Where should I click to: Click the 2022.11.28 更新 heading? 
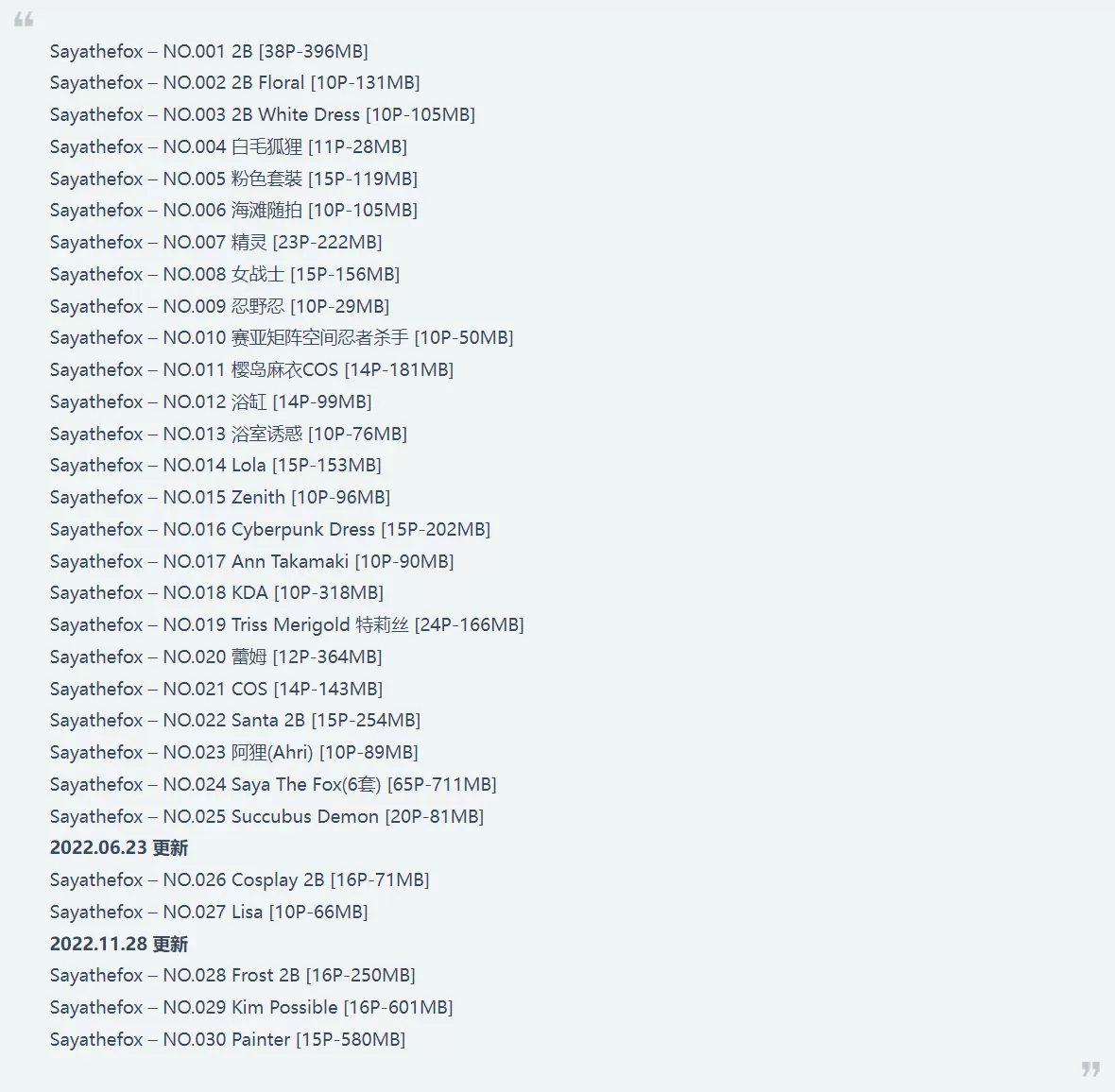119,944
